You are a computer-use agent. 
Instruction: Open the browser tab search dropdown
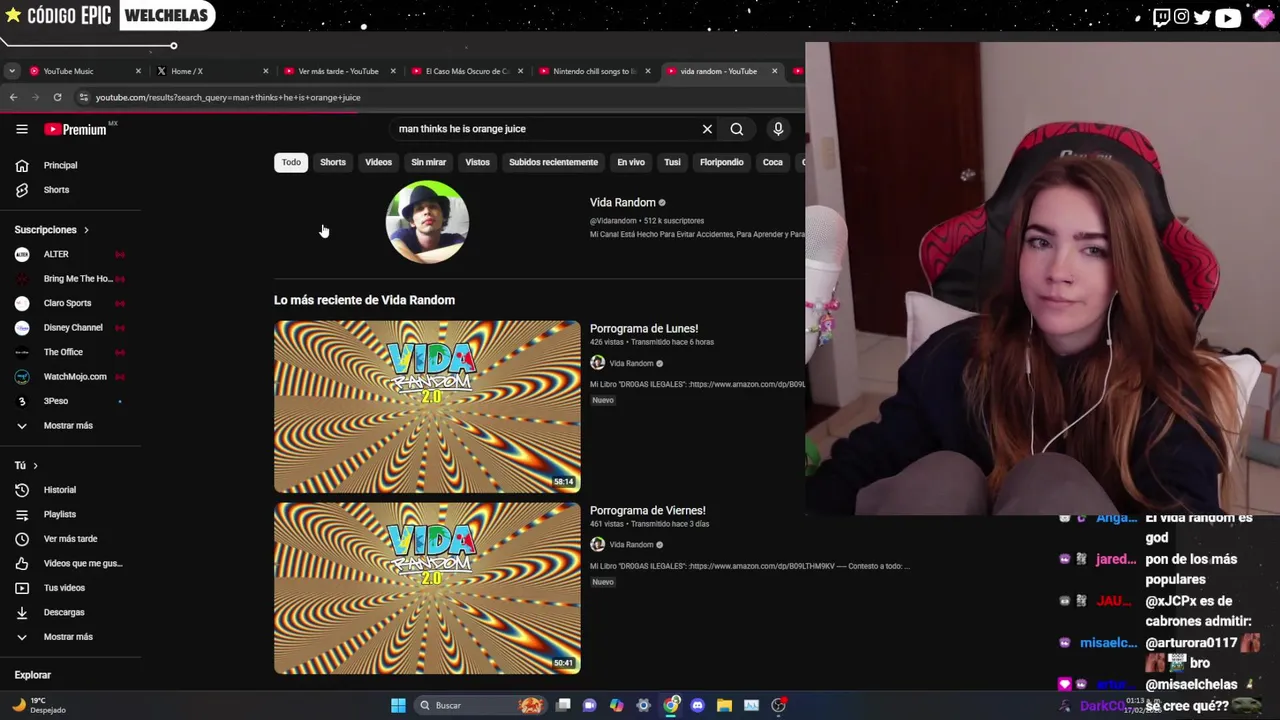(11, 71)
